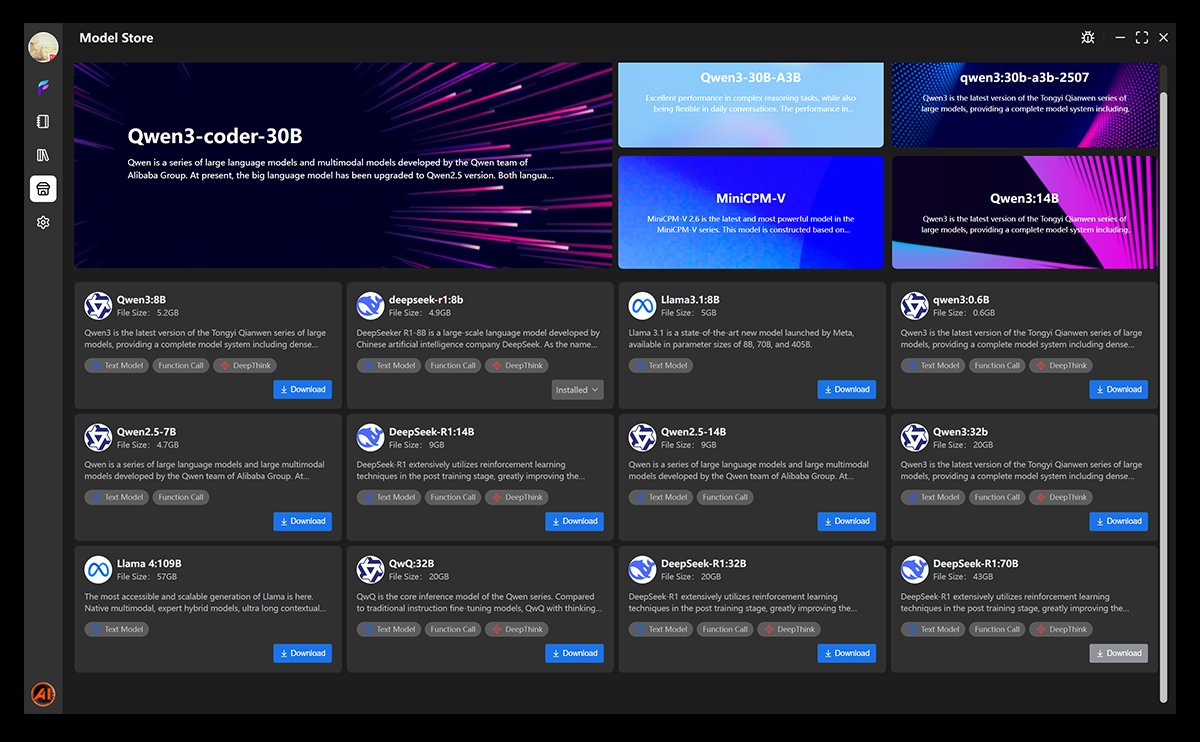Click the DeepSeek-R1:32B model logo
Screen dimensions: 1200x742
tap(642, 569)
